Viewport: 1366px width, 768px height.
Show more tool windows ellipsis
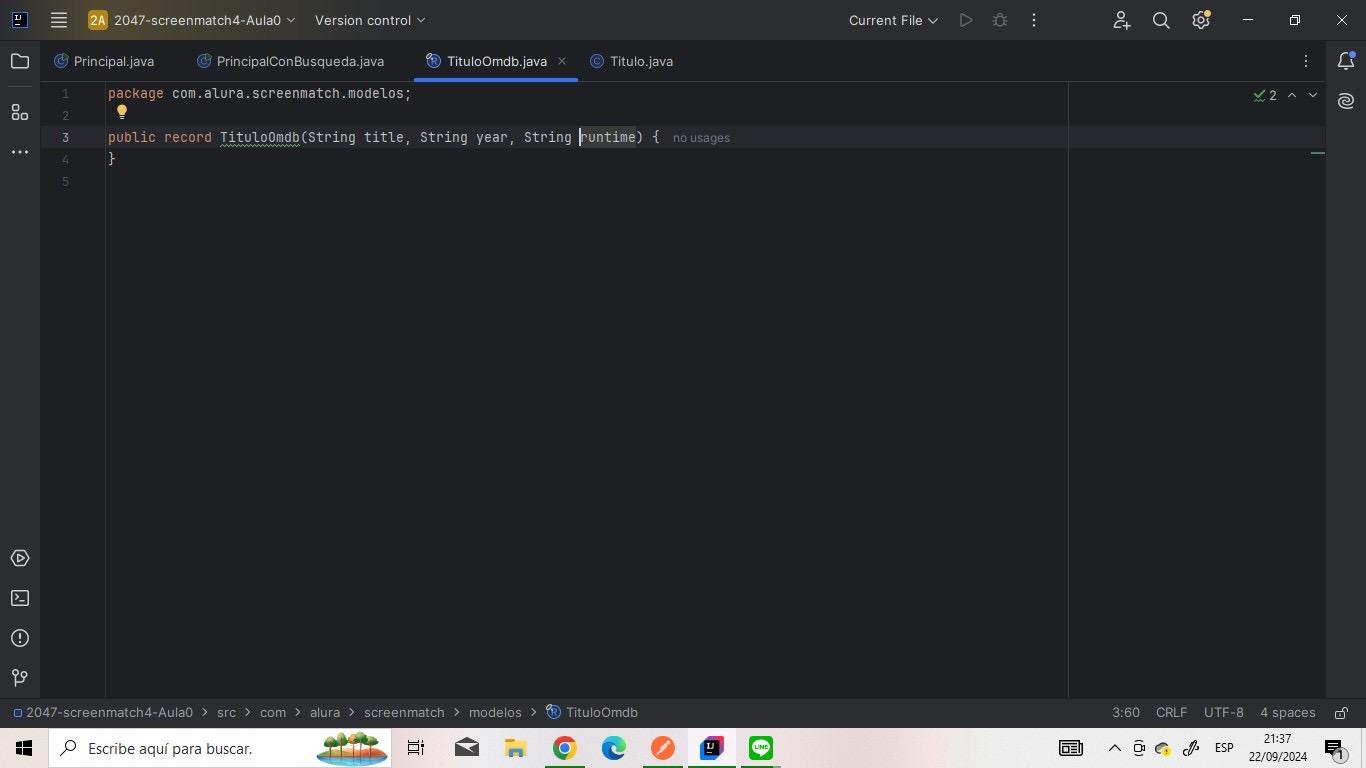tap(20, 152)
